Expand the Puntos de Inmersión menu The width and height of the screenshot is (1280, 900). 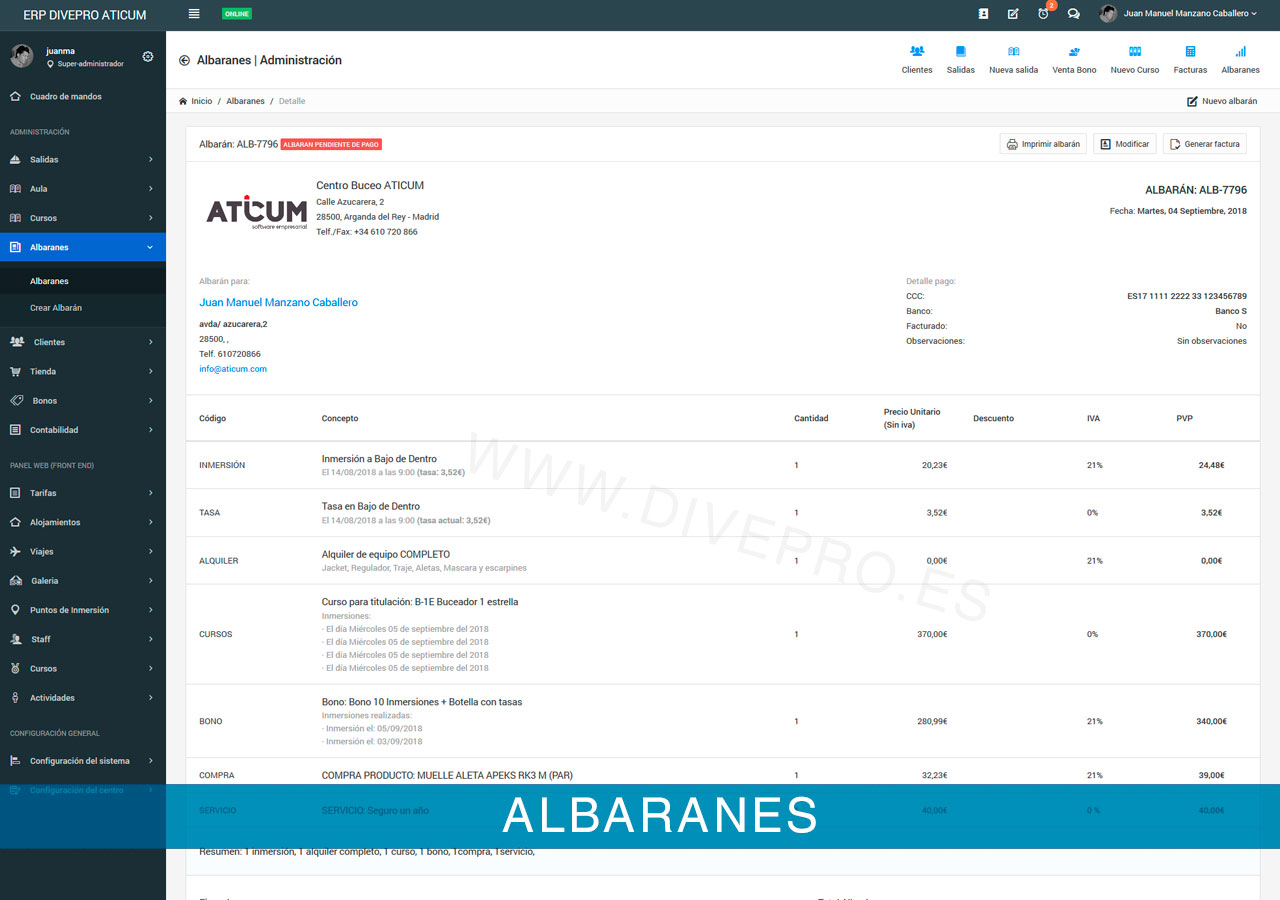pyautogui.click(x=83, y=610)
